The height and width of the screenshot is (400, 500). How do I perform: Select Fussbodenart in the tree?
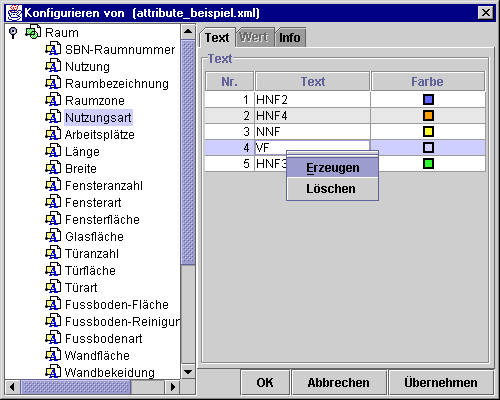click(103, 338)
